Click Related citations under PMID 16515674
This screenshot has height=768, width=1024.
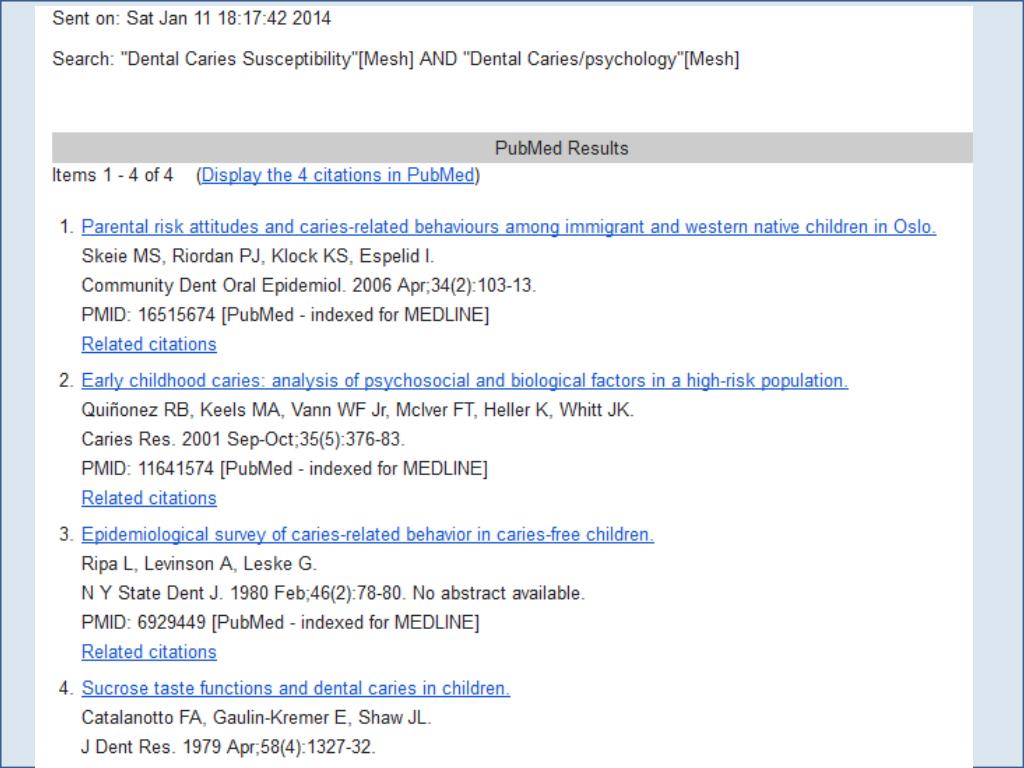pos(149,344)
